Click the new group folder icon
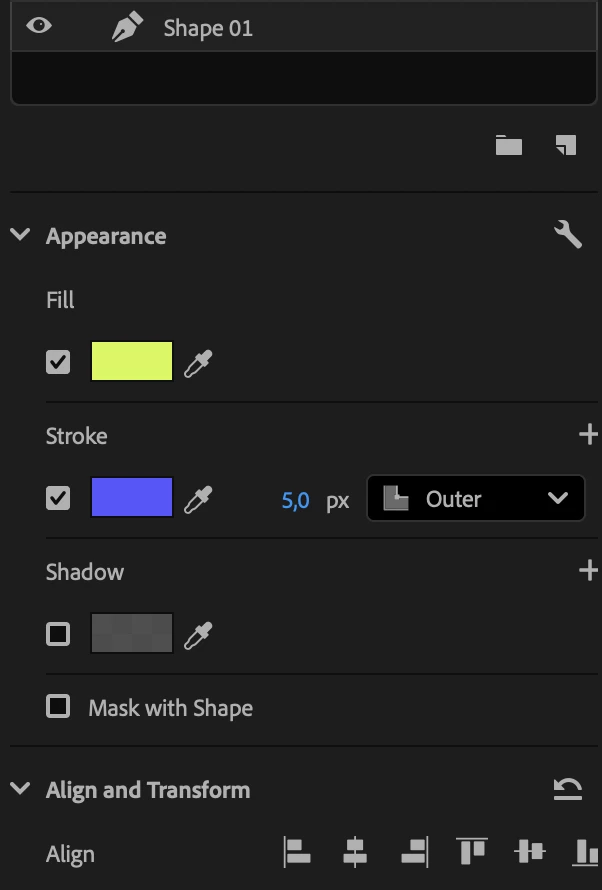 [x=509, y=146]
